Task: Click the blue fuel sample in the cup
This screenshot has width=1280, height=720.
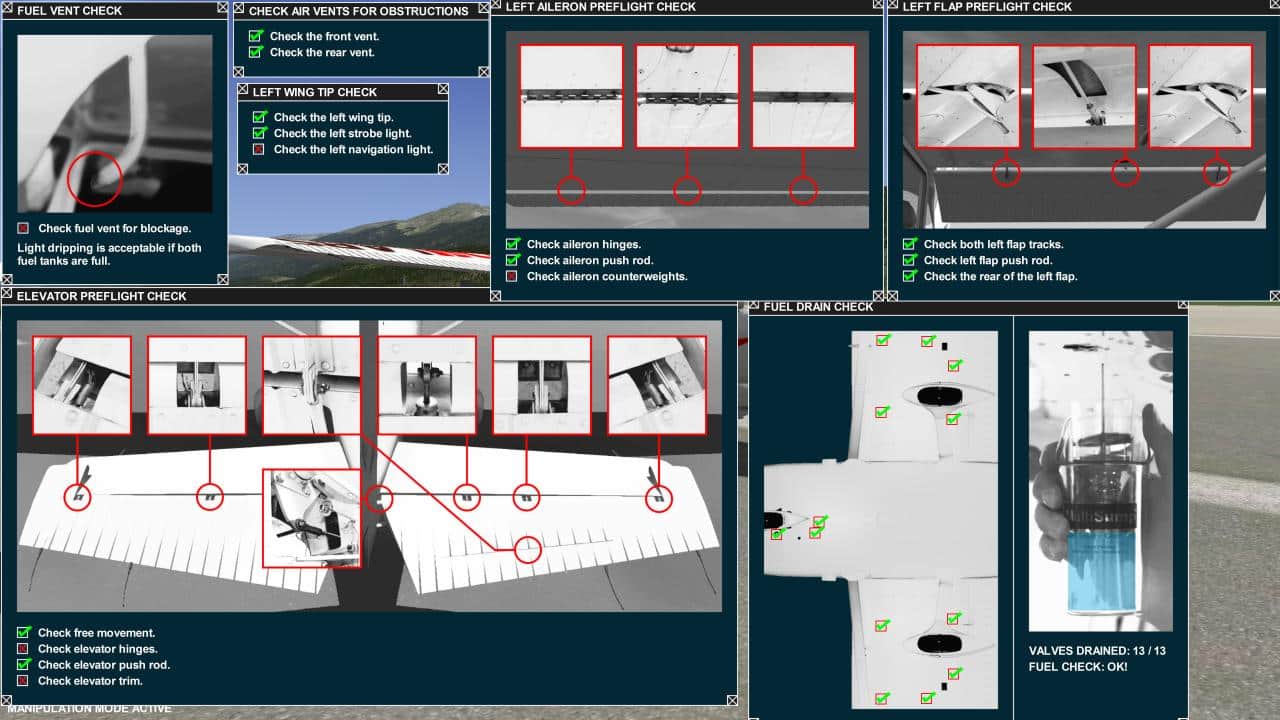Action: click(x=1100, y=572)
